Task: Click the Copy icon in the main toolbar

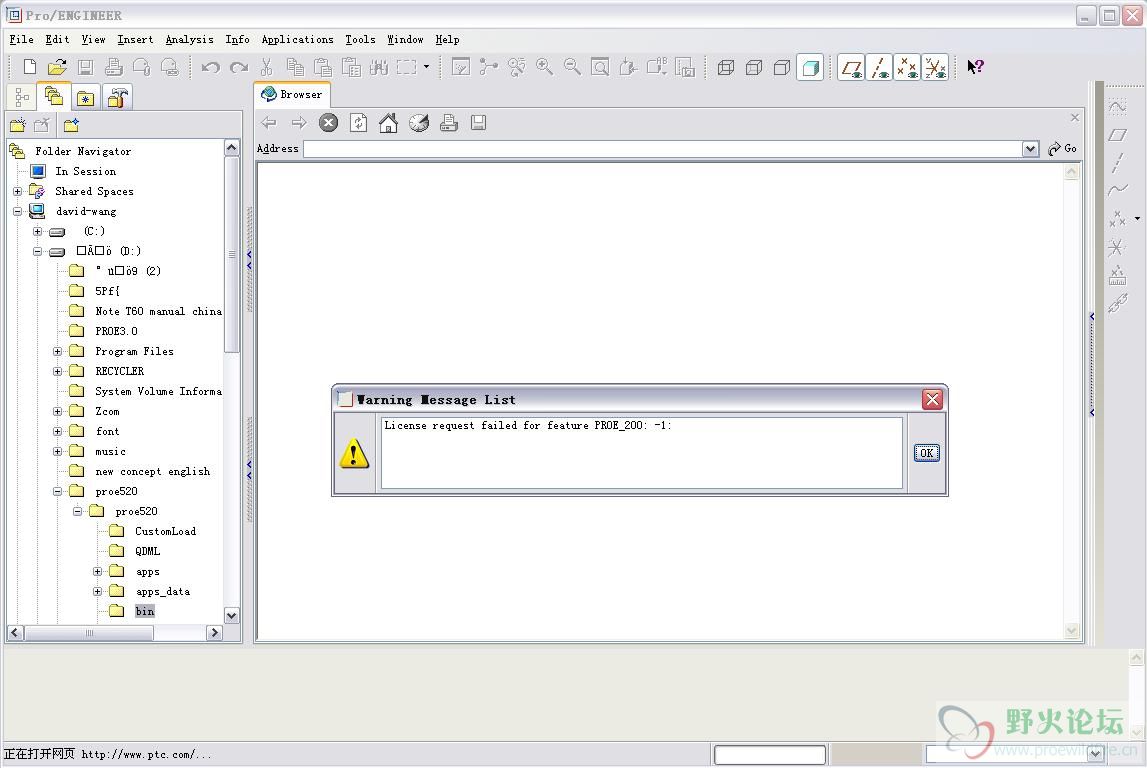Action: (295, 67)
